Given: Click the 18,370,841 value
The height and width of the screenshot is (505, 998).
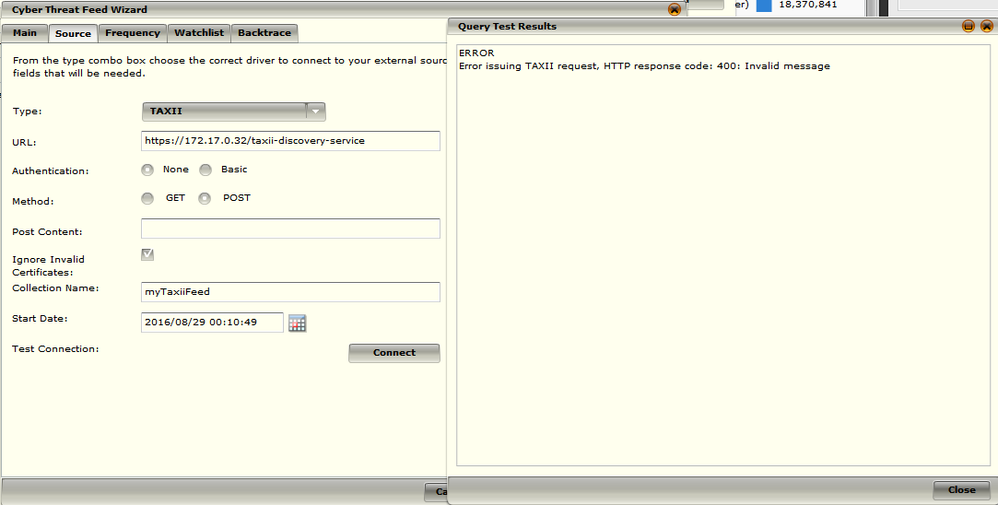Looking at the screenshot, I should coord(808,4).
